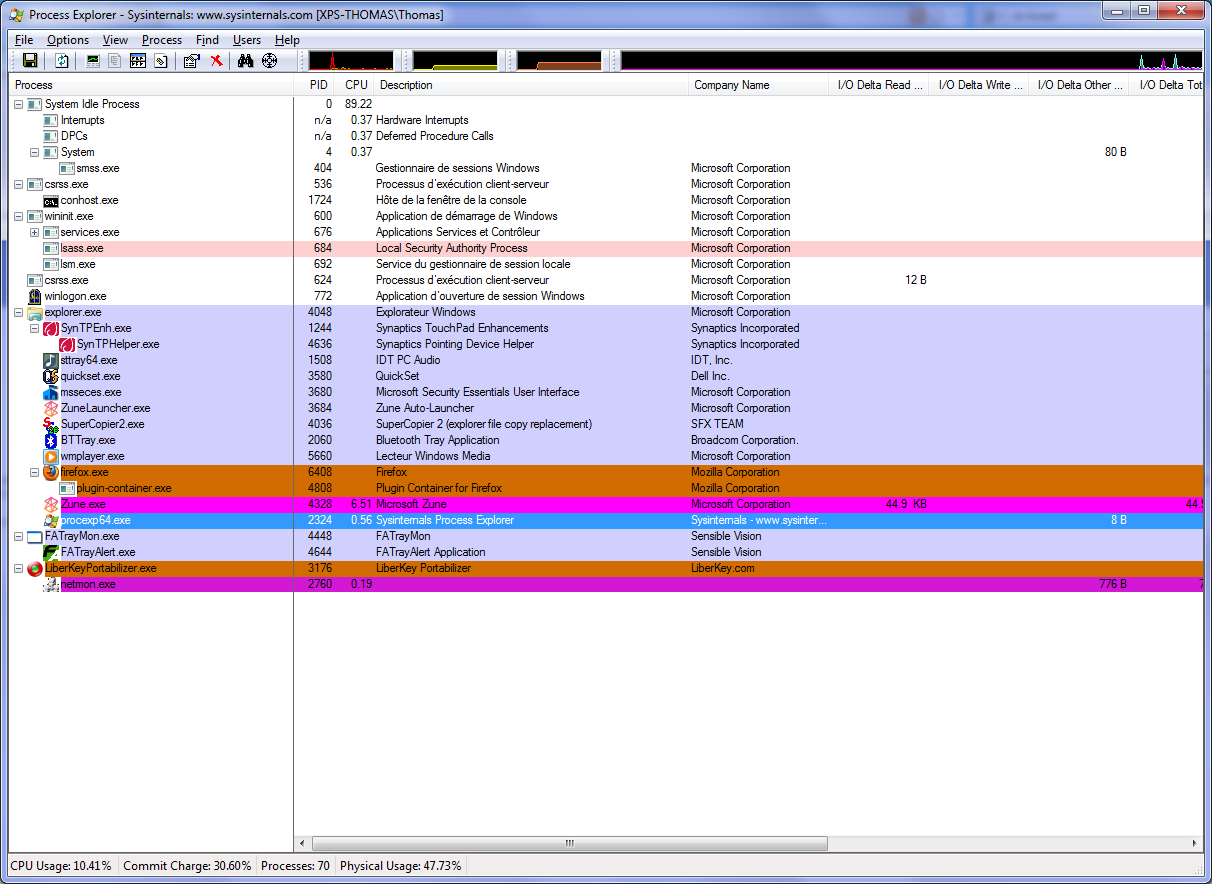Open System Information graph icon in toolbar
The image size is (1212, 884).
[93, 61]
